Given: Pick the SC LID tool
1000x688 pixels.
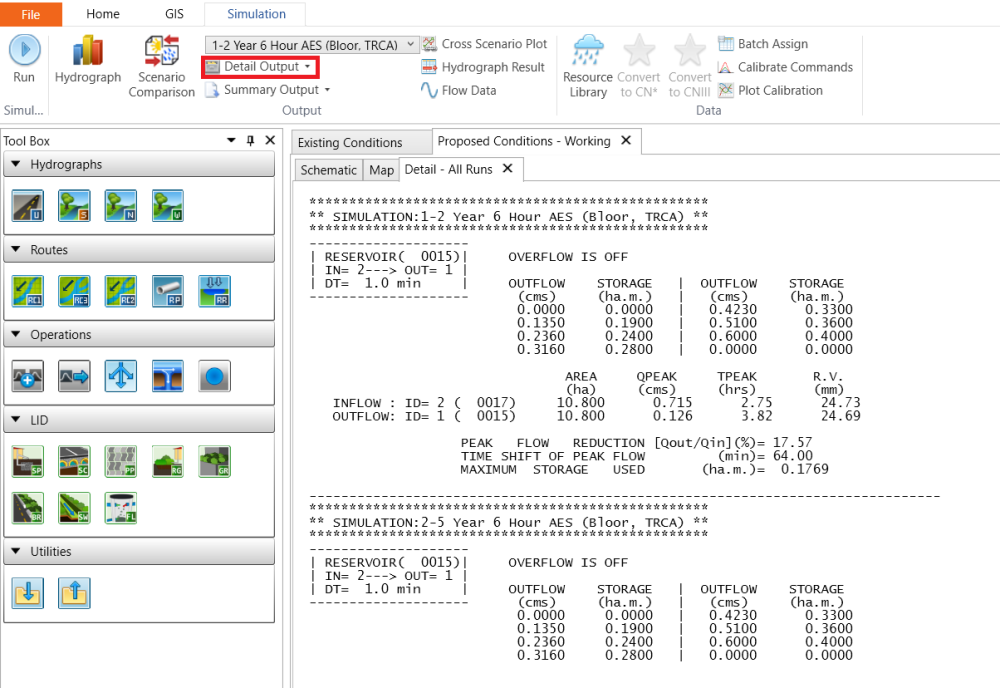Looking at the screenshot, I should pos(74,462).
